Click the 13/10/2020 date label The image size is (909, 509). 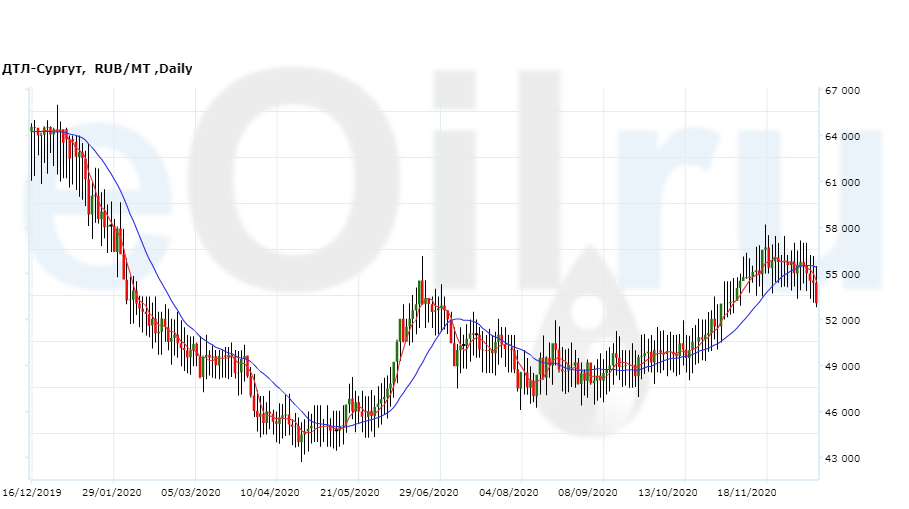pyautogui.click(x=667, y=492)
